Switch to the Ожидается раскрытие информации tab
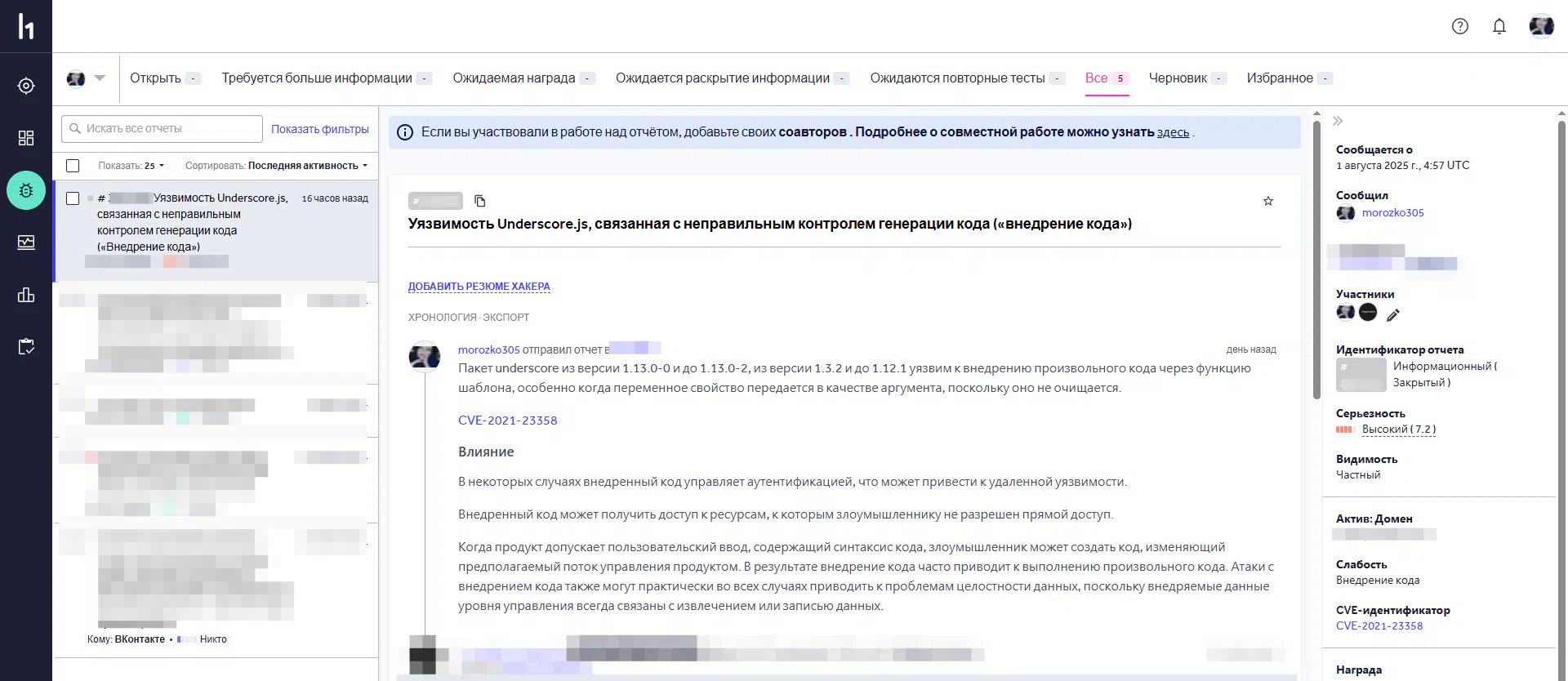Image resolution: width=1568 pixels, height=681 pixels. [733, 78]
